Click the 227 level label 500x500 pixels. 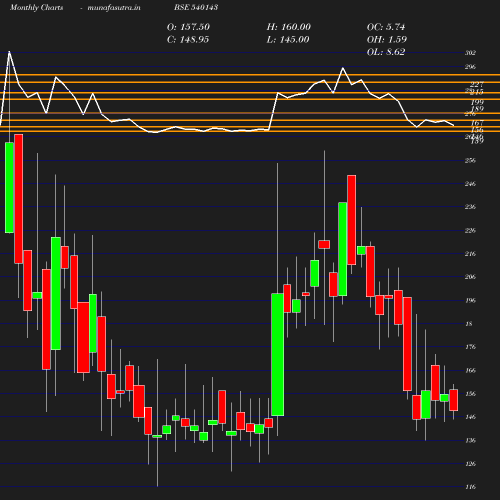coord(477,84)
